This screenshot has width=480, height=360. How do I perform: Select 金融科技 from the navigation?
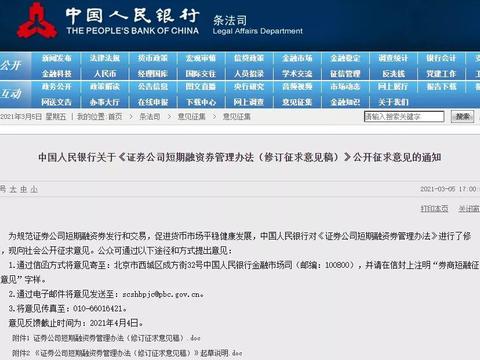point(57,74)
